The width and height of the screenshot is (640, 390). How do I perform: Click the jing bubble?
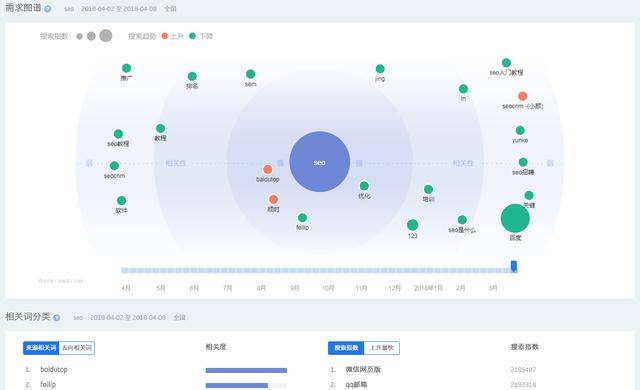click(380, 69)
